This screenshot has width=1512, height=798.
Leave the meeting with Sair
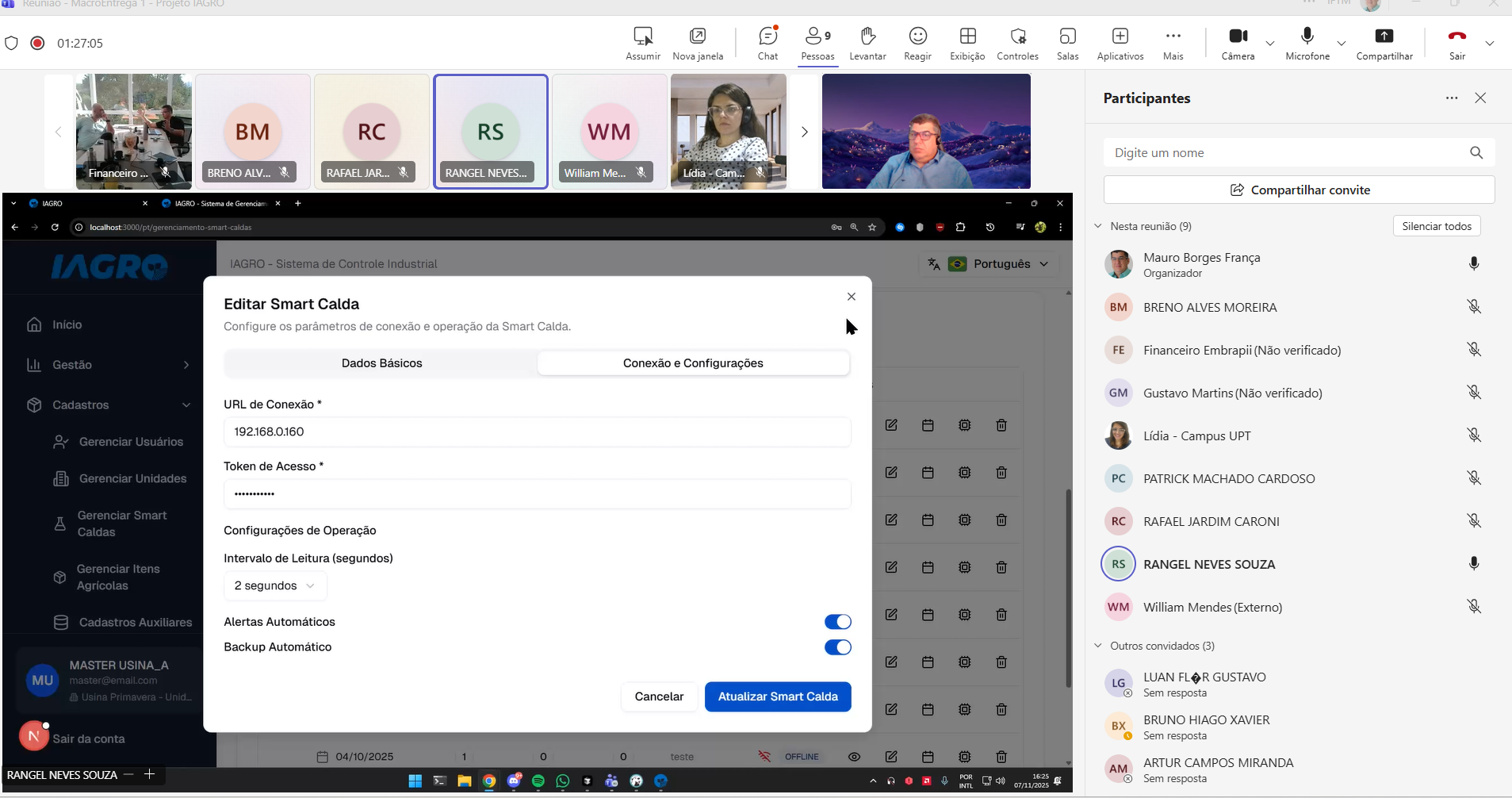1457,43
